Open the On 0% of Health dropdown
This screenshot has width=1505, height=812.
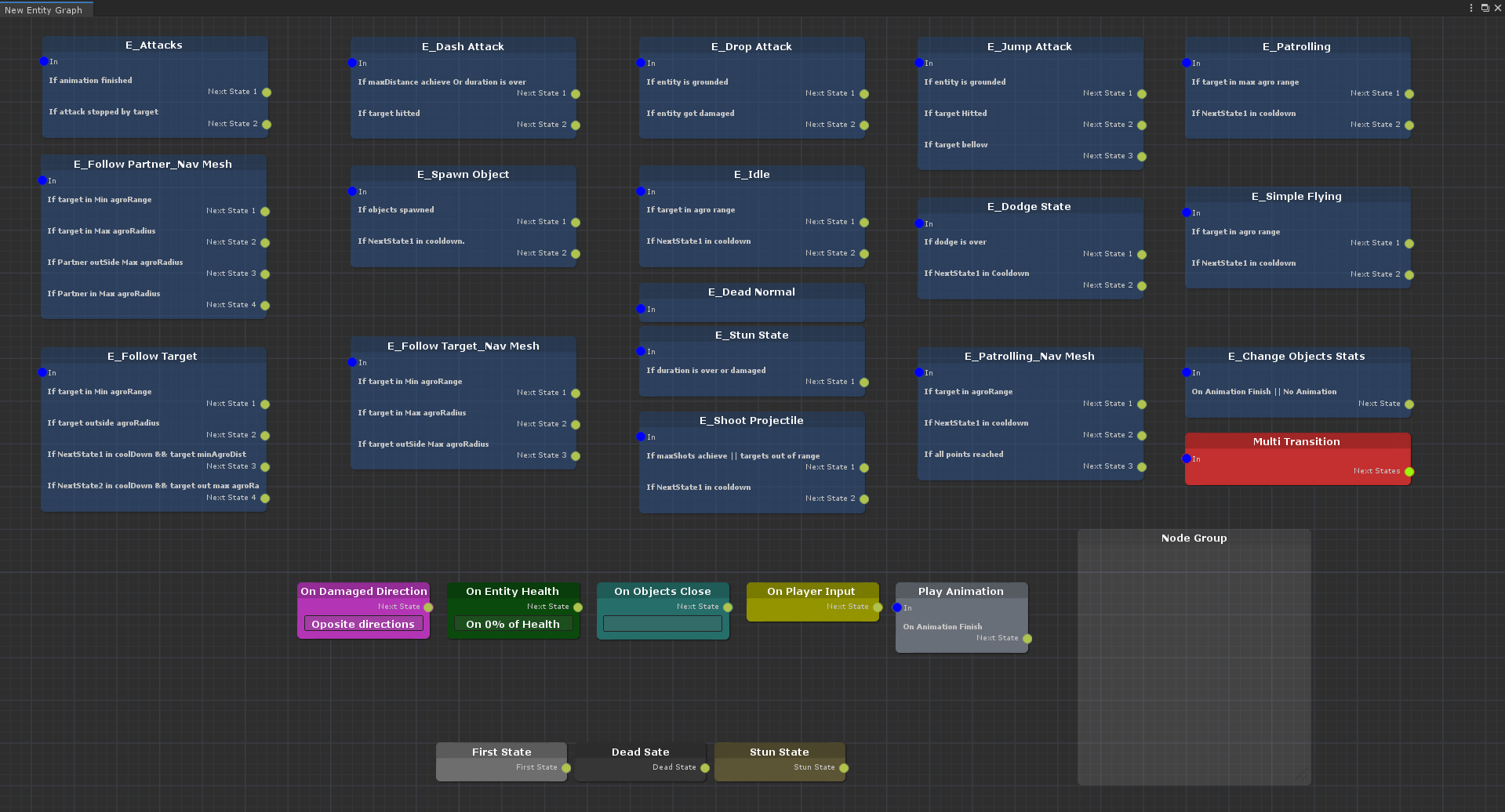[x=513, y=624]
